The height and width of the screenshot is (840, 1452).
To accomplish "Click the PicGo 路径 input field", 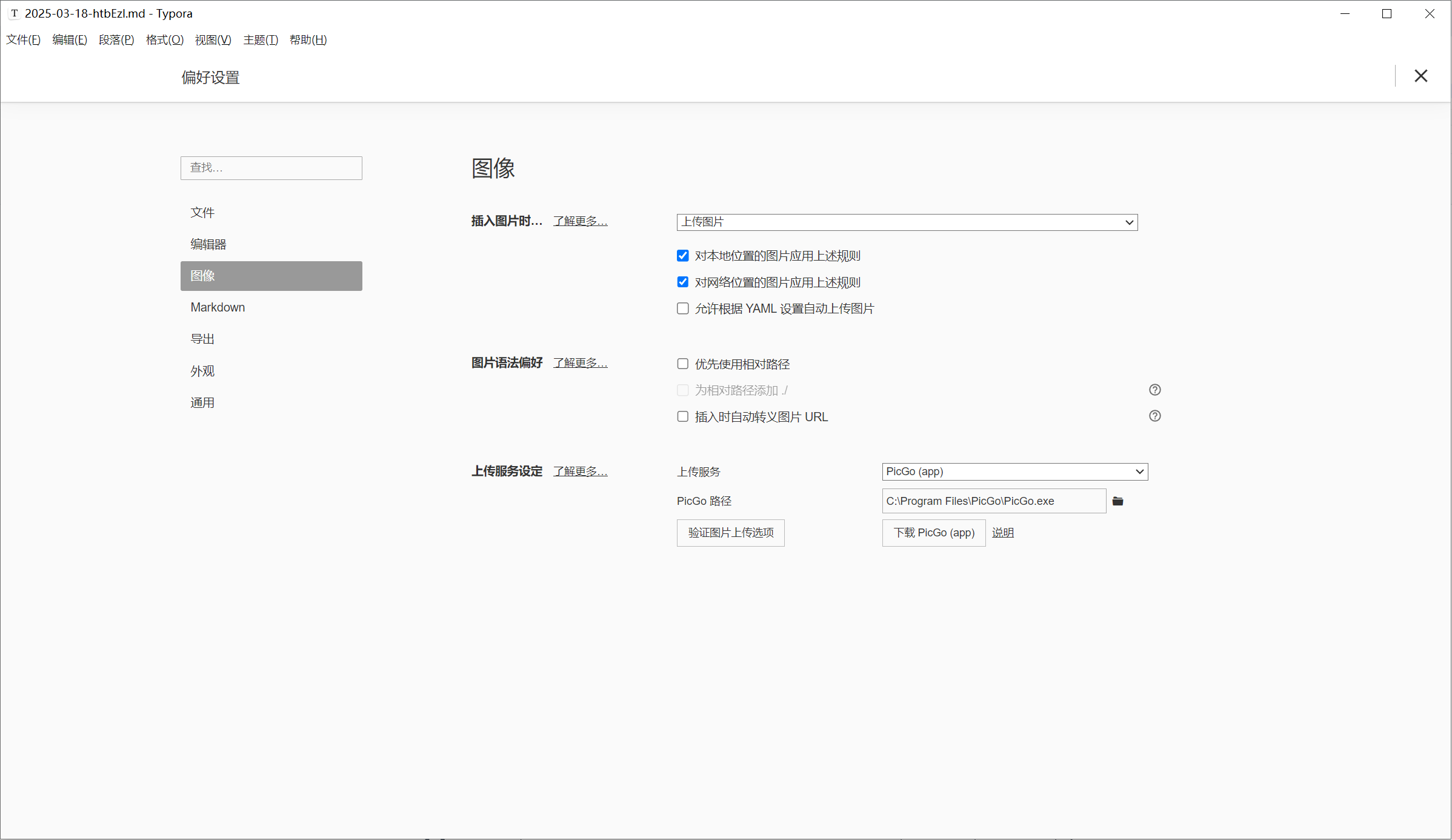I will 994,501.
